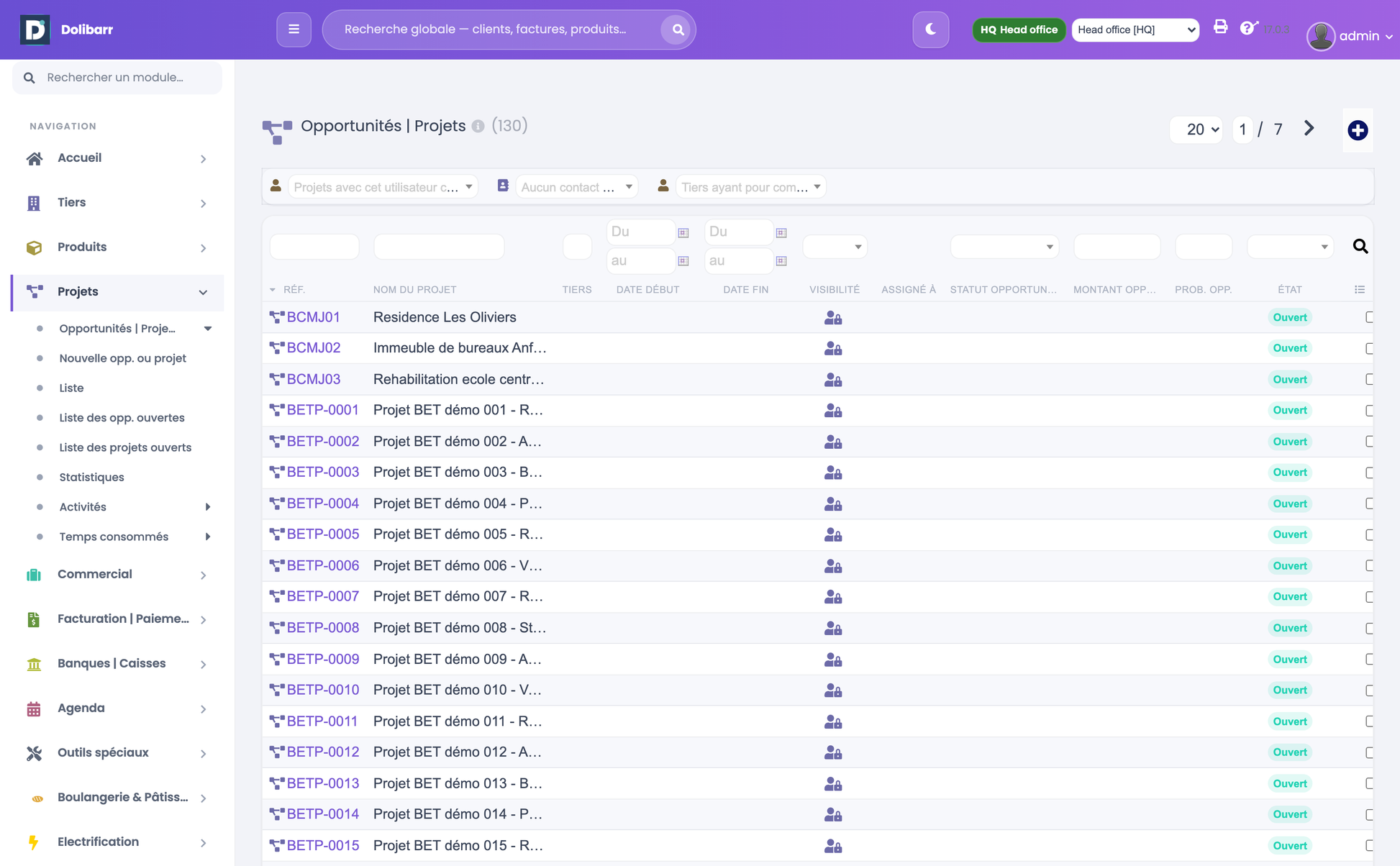Tick checkbox on BCMJ01 row
The width and height of the screenshot is (1400, 866).
(1370, 317)
